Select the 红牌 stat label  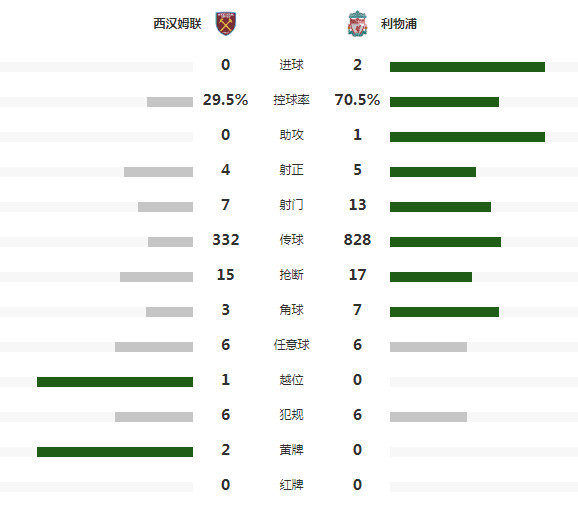click(291, 485)
